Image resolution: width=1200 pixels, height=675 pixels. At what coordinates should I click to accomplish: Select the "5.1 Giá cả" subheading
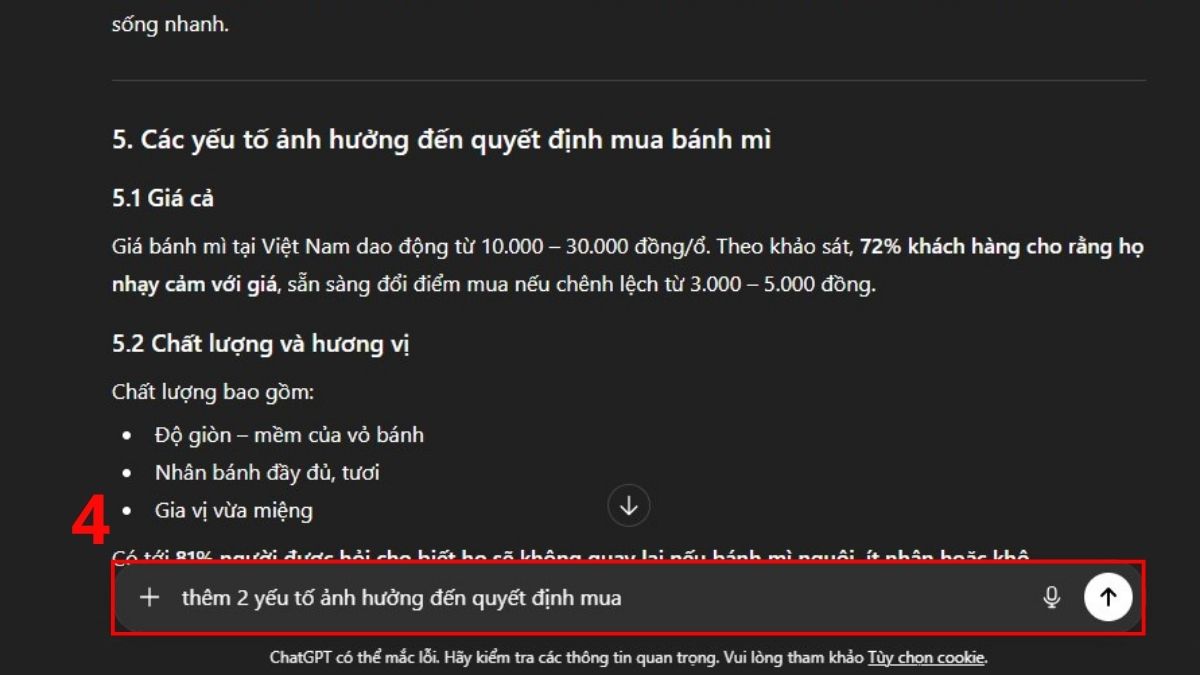tap(163, 199)
